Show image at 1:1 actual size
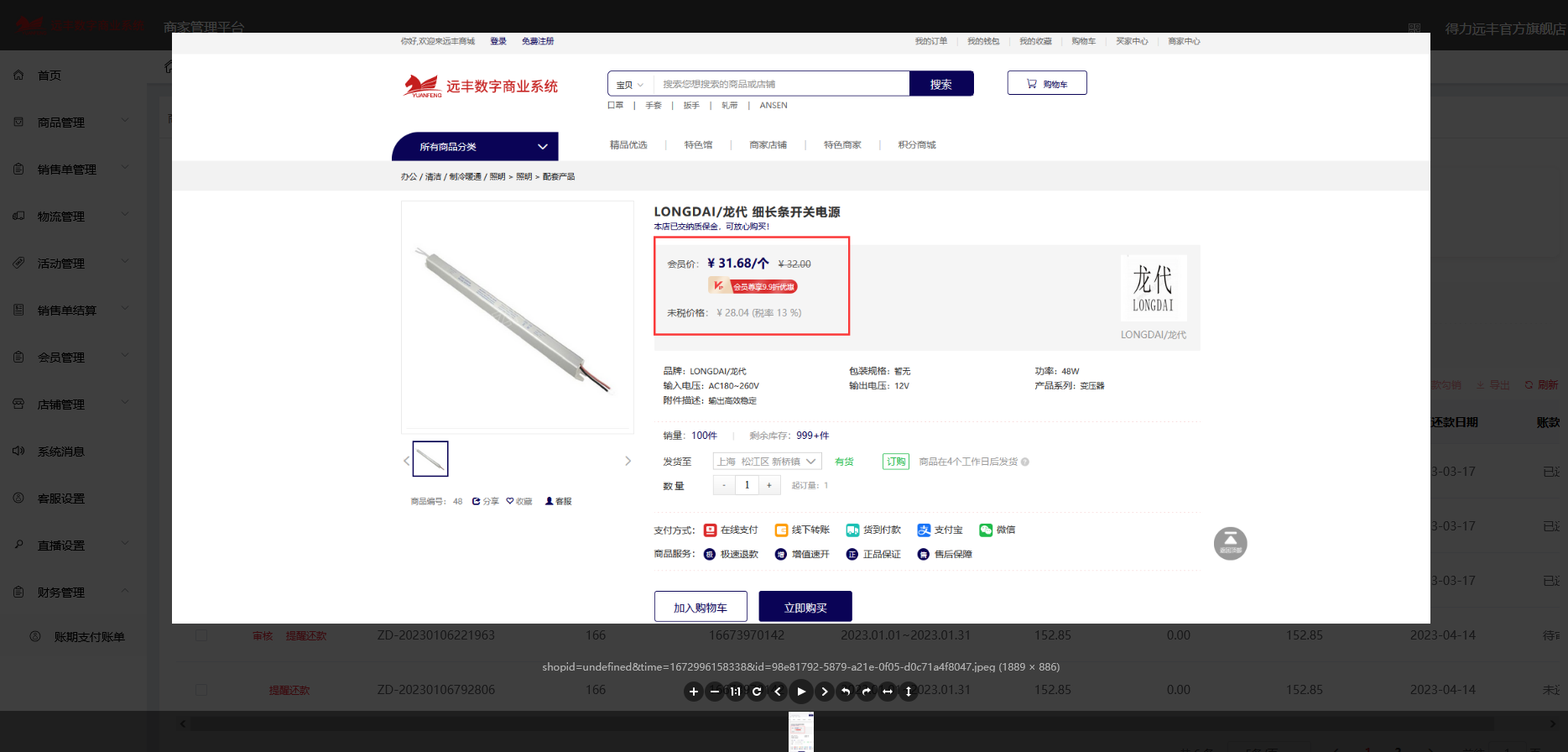This screenshot has width=1568, height=752. click(736, 692)
